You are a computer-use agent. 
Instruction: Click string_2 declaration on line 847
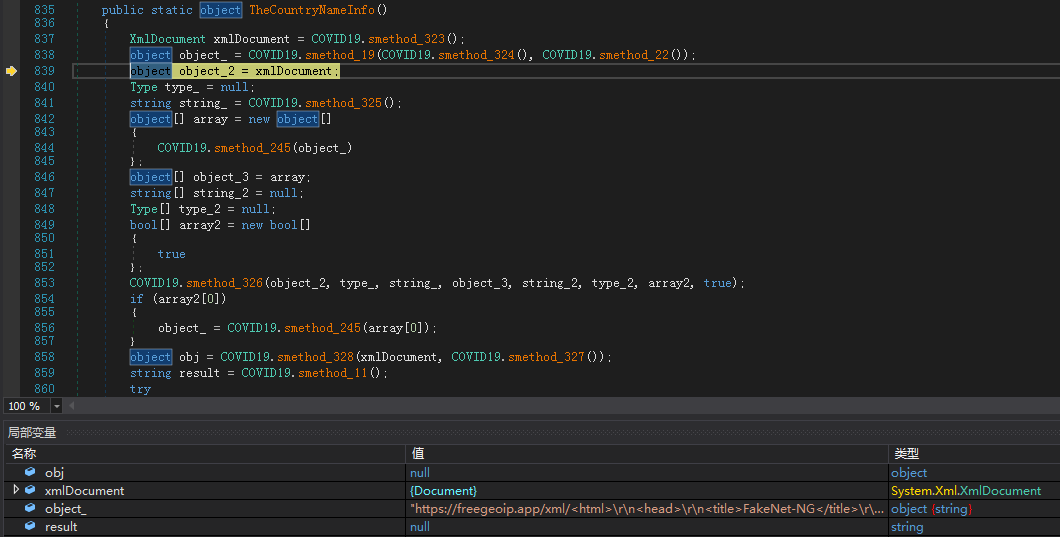tap(221, 193)
